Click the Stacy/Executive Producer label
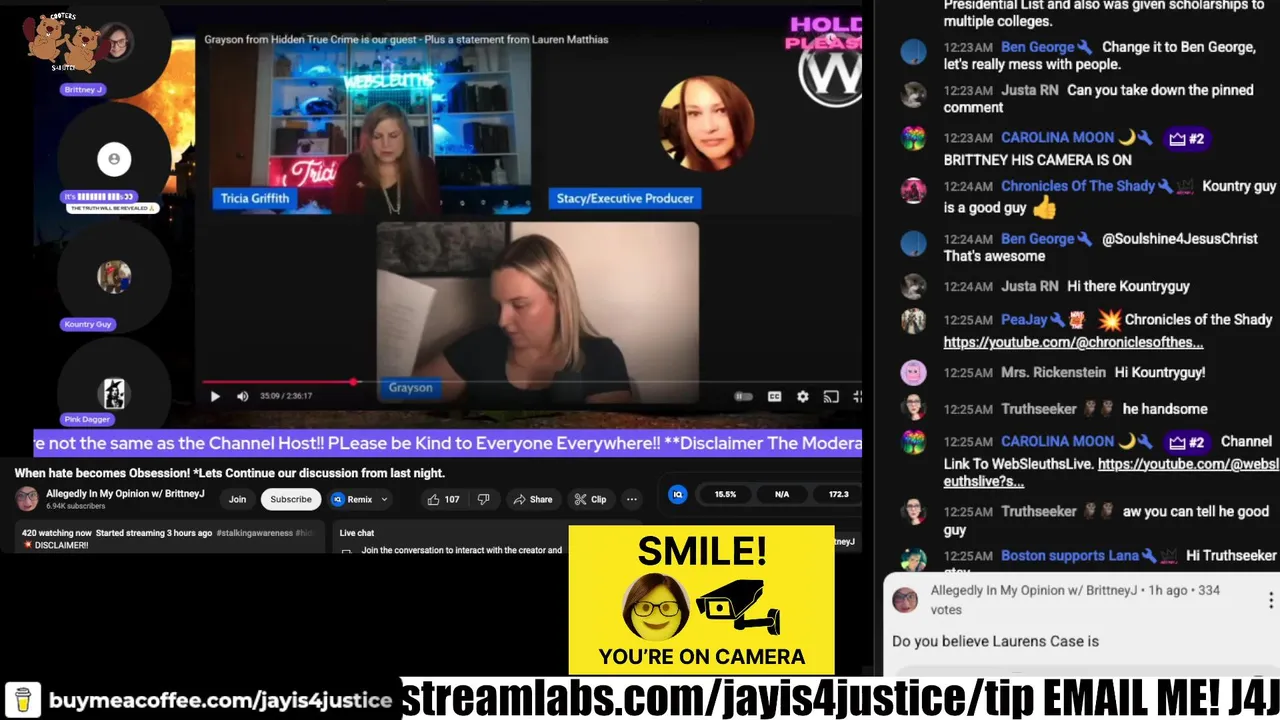 tap(625, 198)
